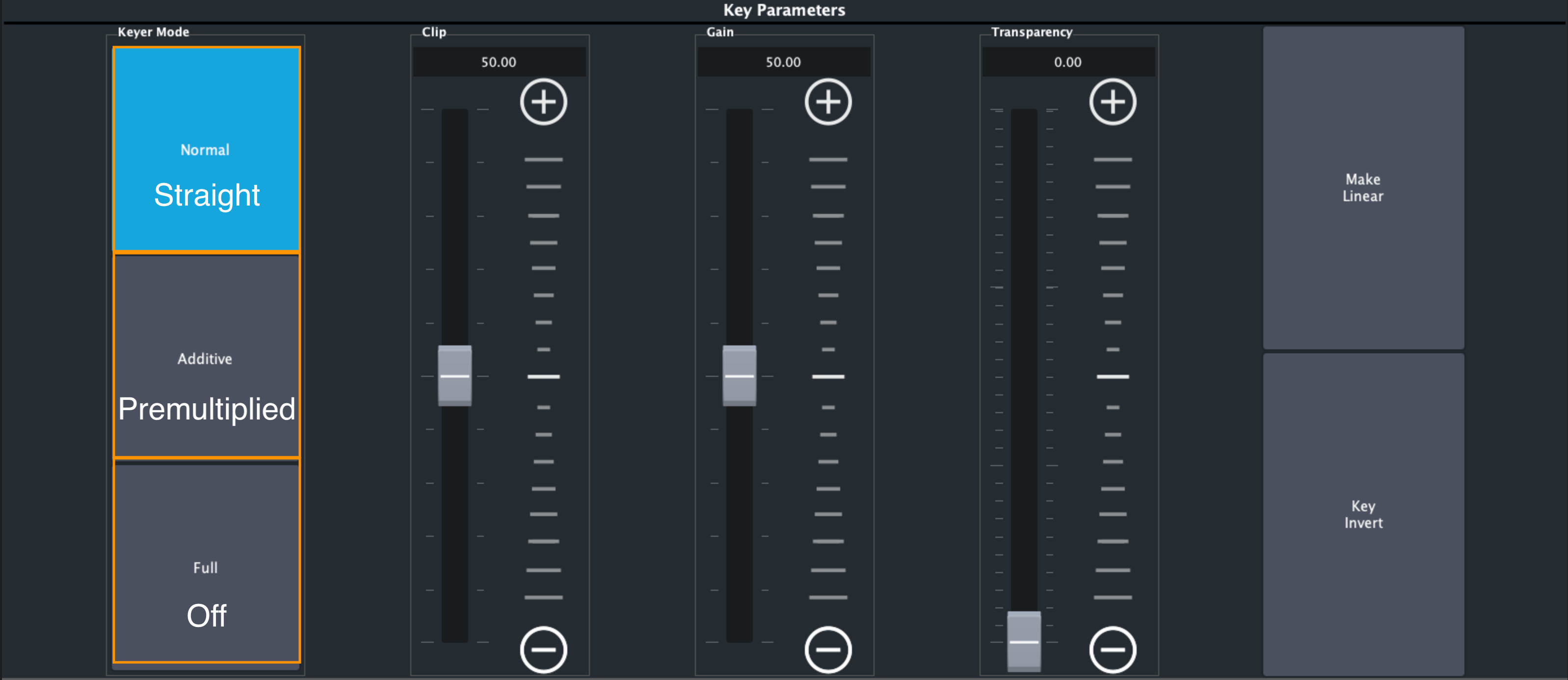Click the Clip value field showing 50.00
This screenshot has width=1568, height=680.
pyautogui.click(x=499, y=62)
